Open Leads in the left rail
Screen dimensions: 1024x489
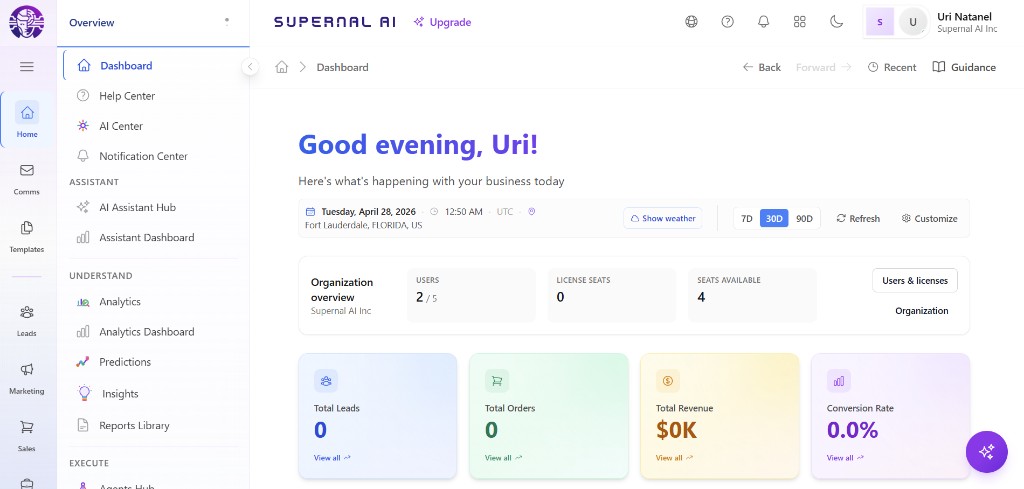tap(27, 320)
